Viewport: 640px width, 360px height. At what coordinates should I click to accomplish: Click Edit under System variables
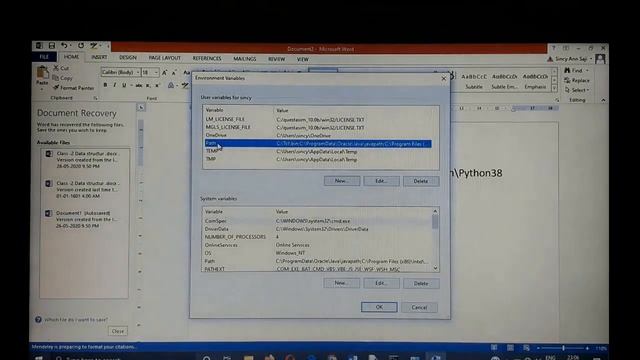pos(381,283)
